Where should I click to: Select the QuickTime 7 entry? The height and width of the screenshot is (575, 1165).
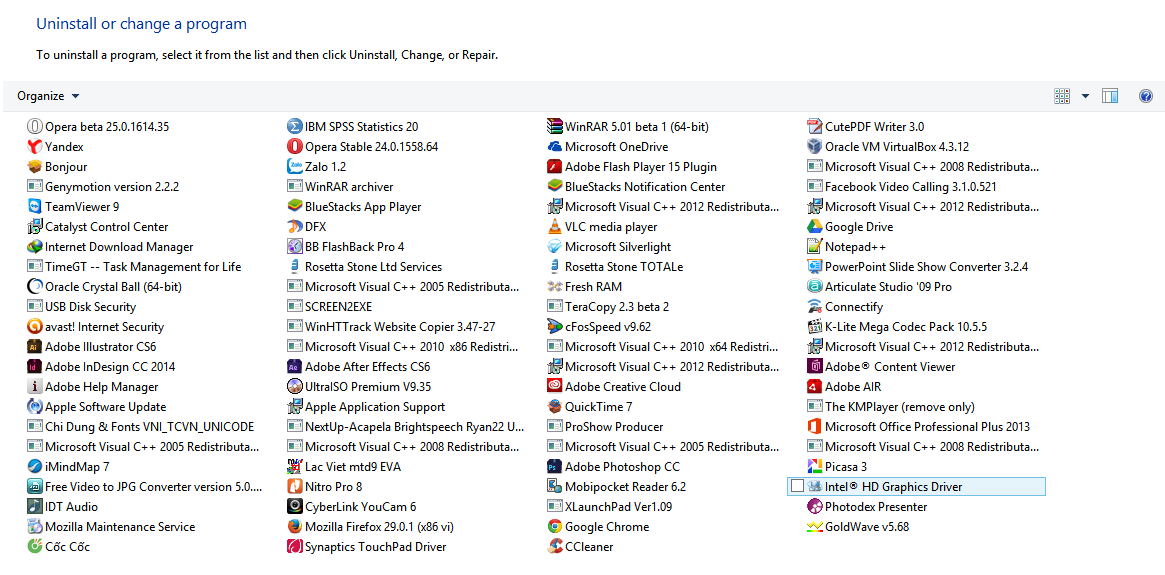[590, 407]
